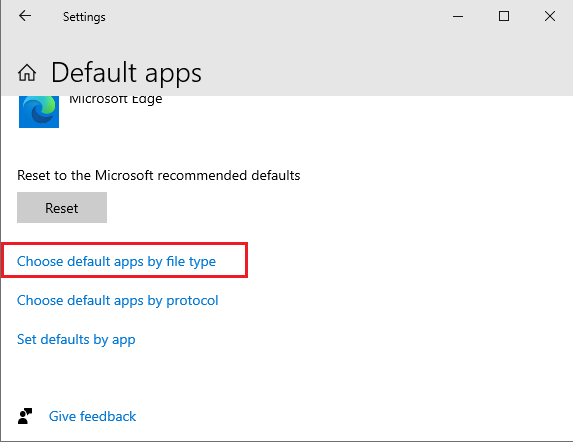The image size is (573, 442).
Task: Open Set defaults by app
Action: click(76, 340)
